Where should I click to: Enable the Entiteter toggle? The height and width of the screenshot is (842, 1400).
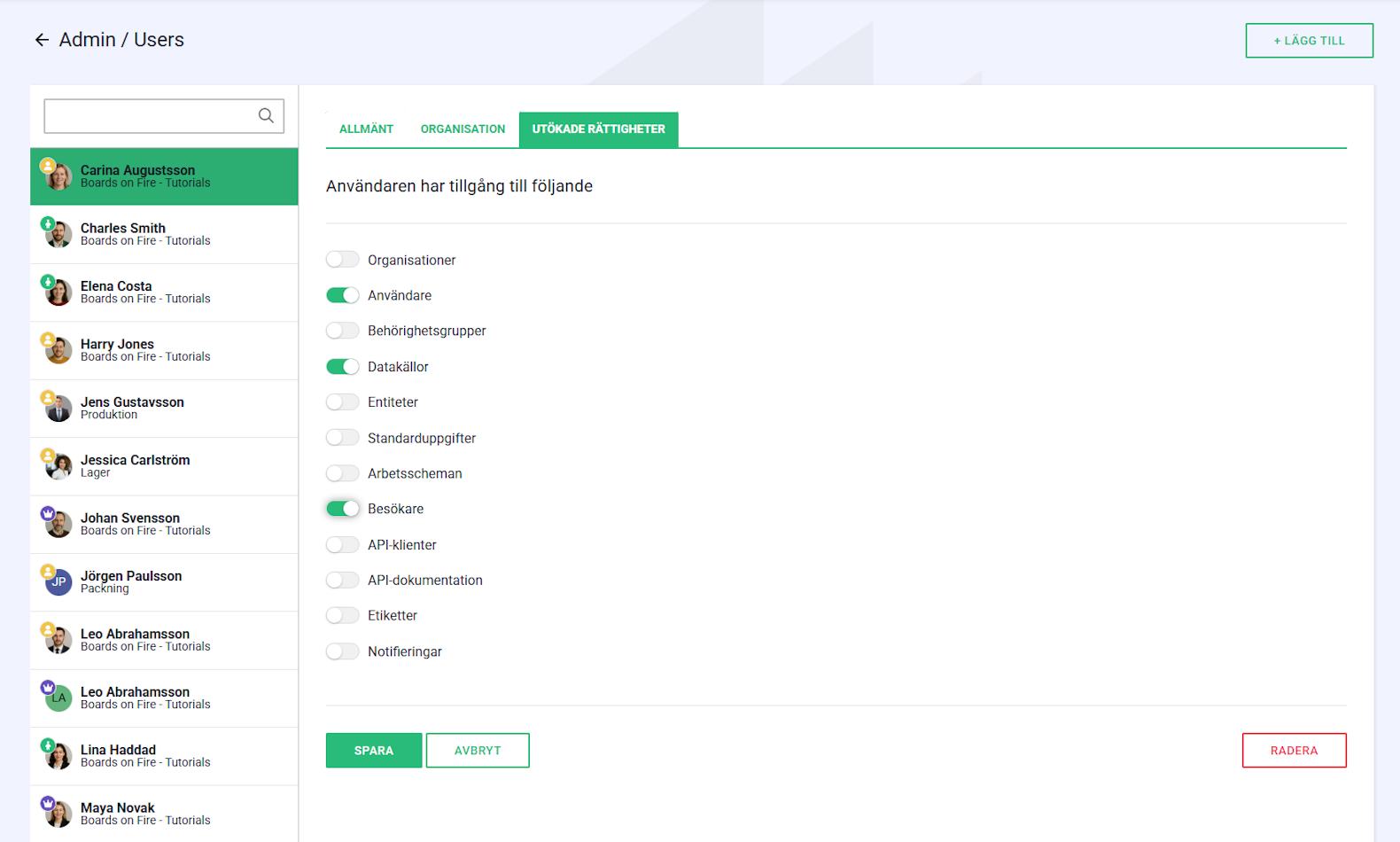[342, 402]
